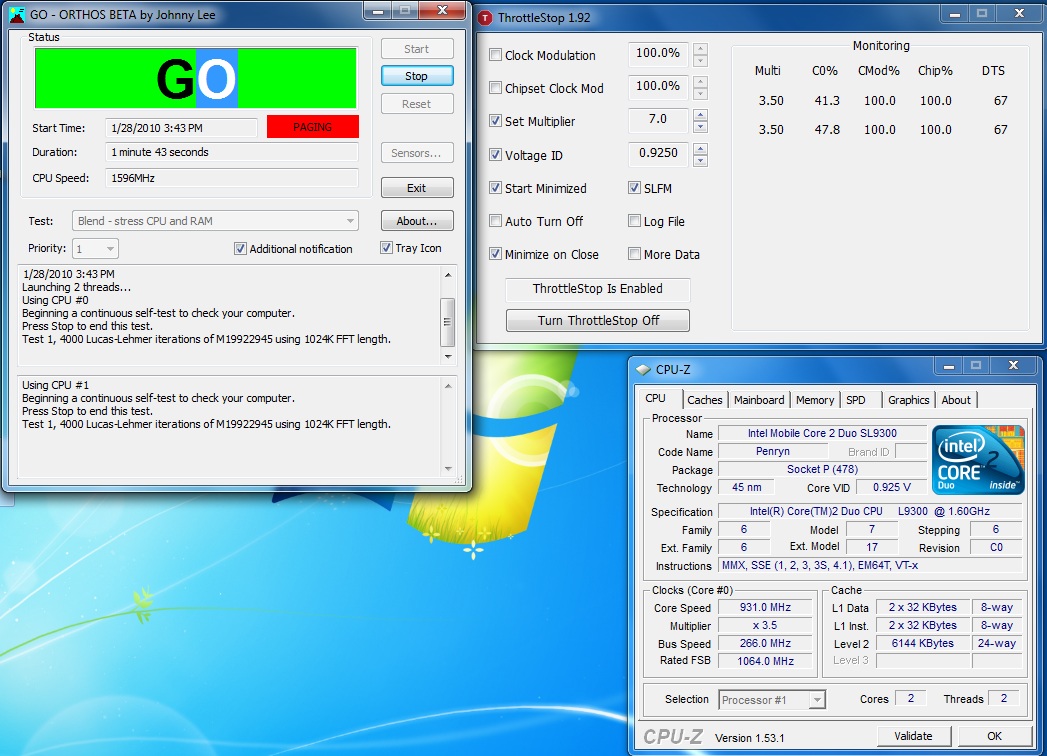Click the ORTHOS title bar app icon

pyautogui.click(x=17, y=15)
